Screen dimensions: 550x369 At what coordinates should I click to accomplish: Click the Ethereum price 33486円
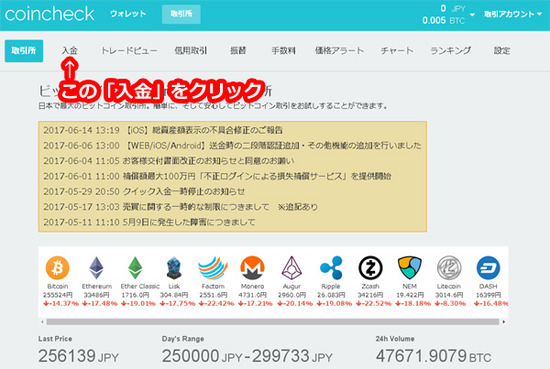coord(96,295)
